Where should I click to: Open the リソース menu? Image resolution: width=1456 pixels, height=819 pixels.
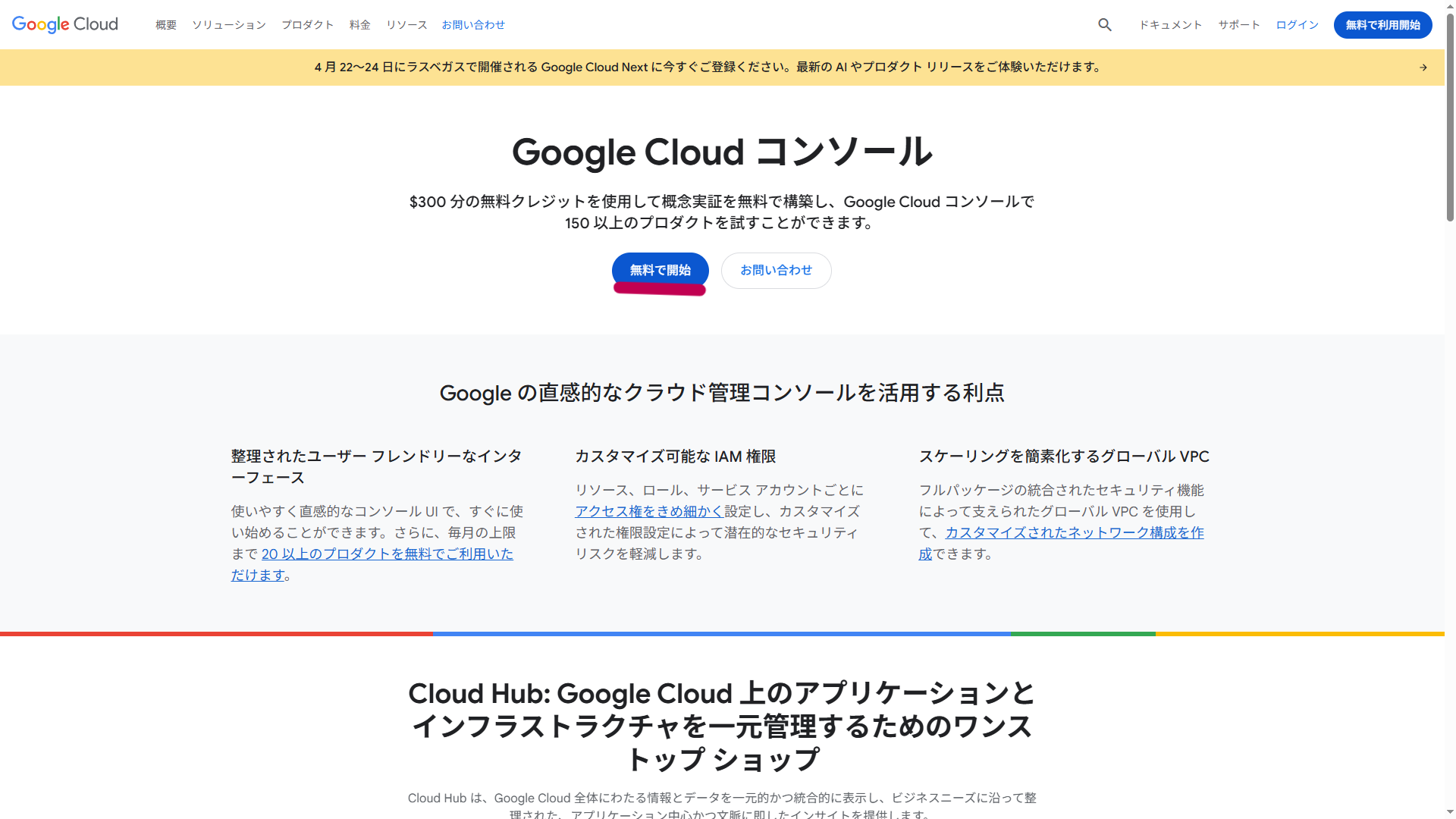point(406,25)
